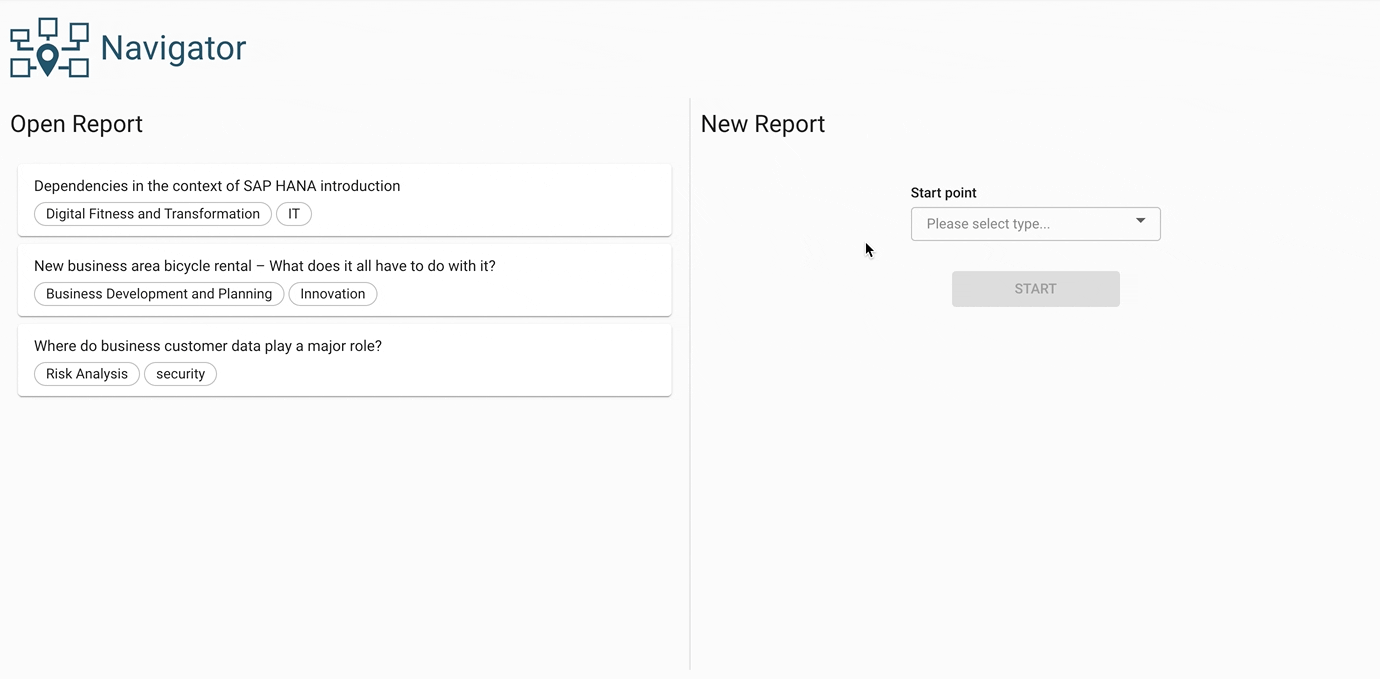1380x679 pixels.
Task: Open the business customer data report
Action: pos(207,346)
